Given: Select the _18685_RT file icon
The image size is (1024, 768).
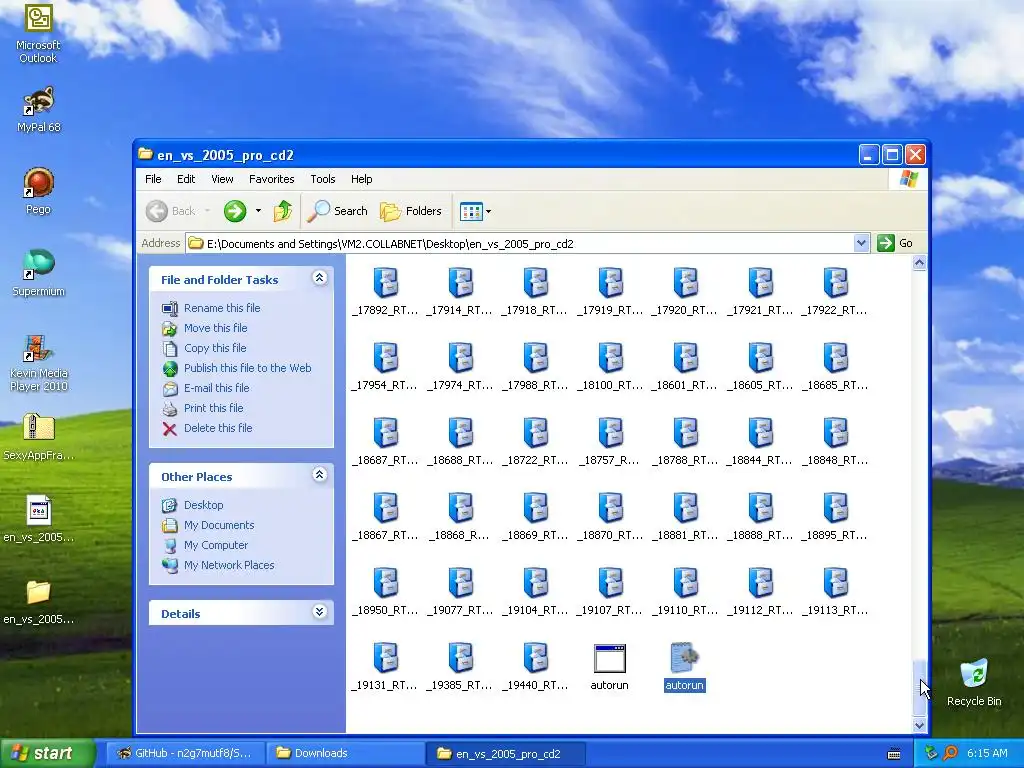Looking at the screenshot, I should click(x=836, y=358).
